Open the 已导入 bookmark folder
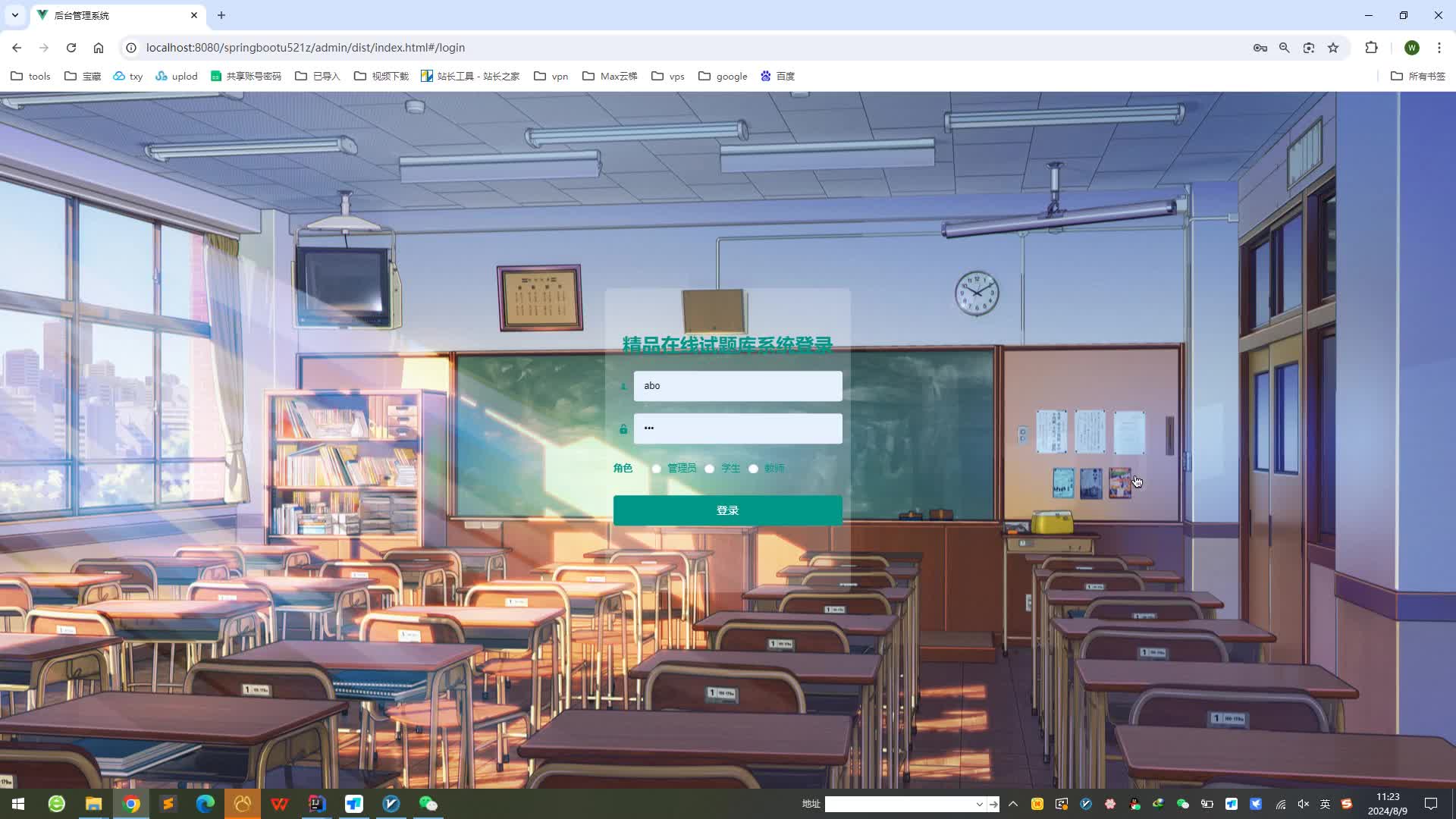1456x819 pixels. click(x=318, y=76)
